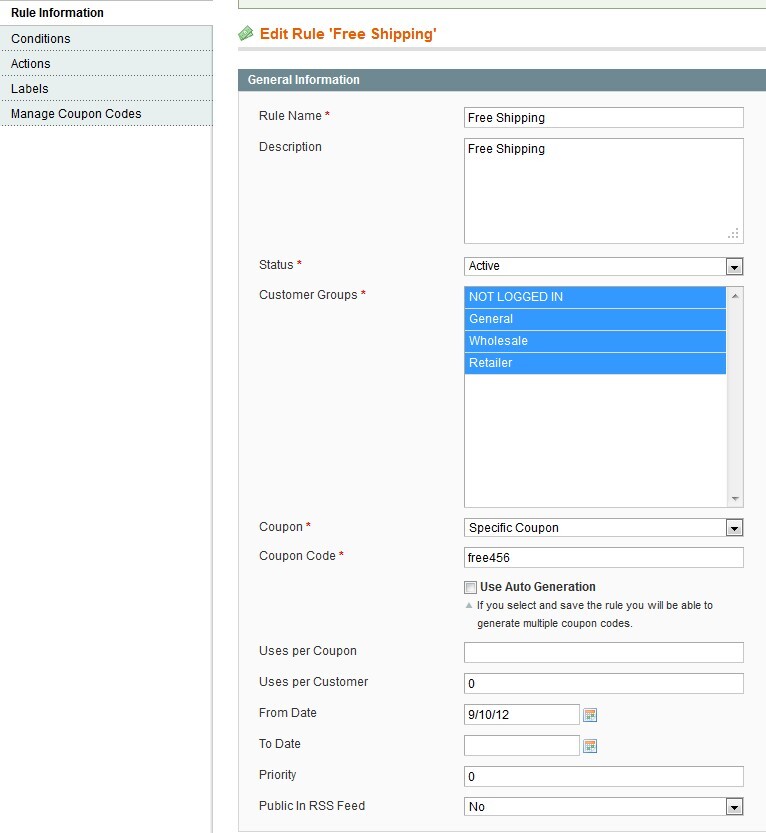766x833 pixels.
Task: Open the Actions tab
Action: [31, 64]
